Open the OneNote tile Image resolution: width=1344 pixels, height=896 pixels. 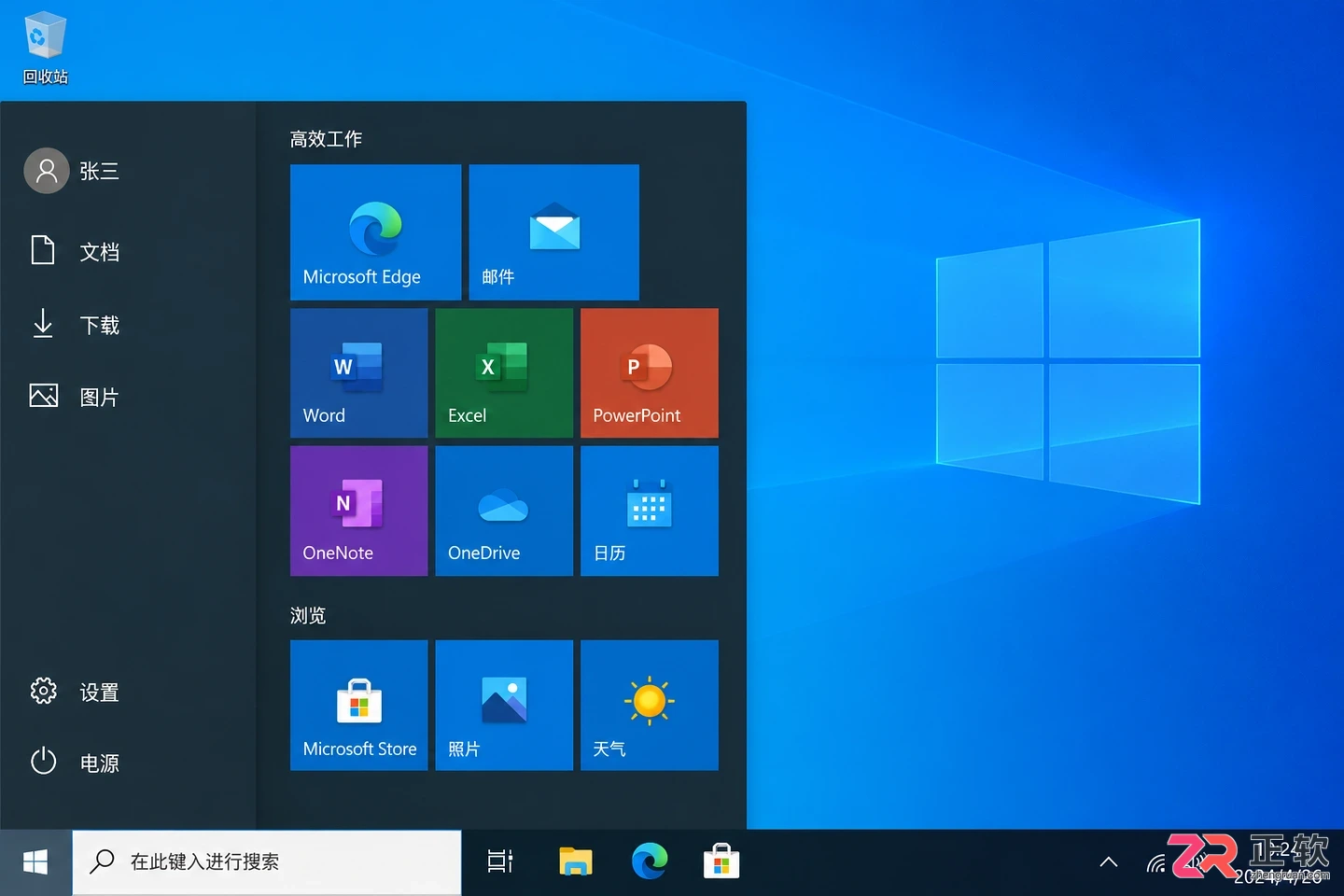pyautogui.click(x=359, y=511)
